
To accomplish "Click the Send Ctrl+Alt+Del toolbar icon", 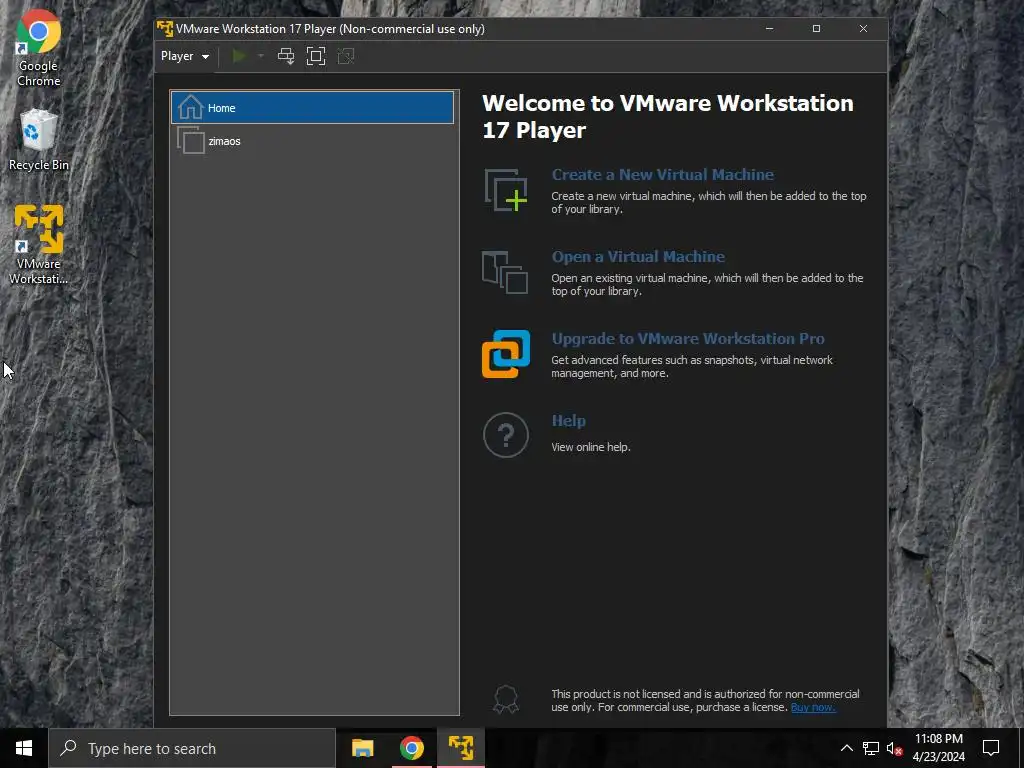I will 286,56.
